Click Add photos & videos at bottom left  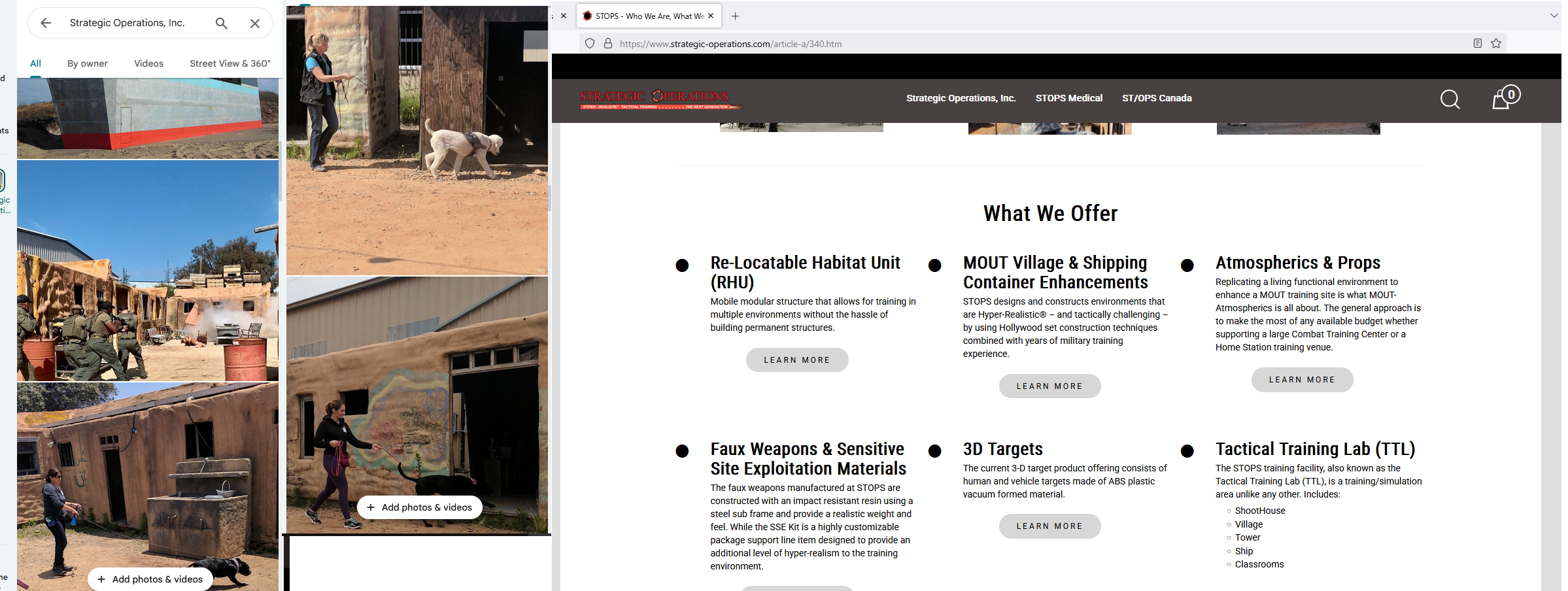click(x=150, y=579)
